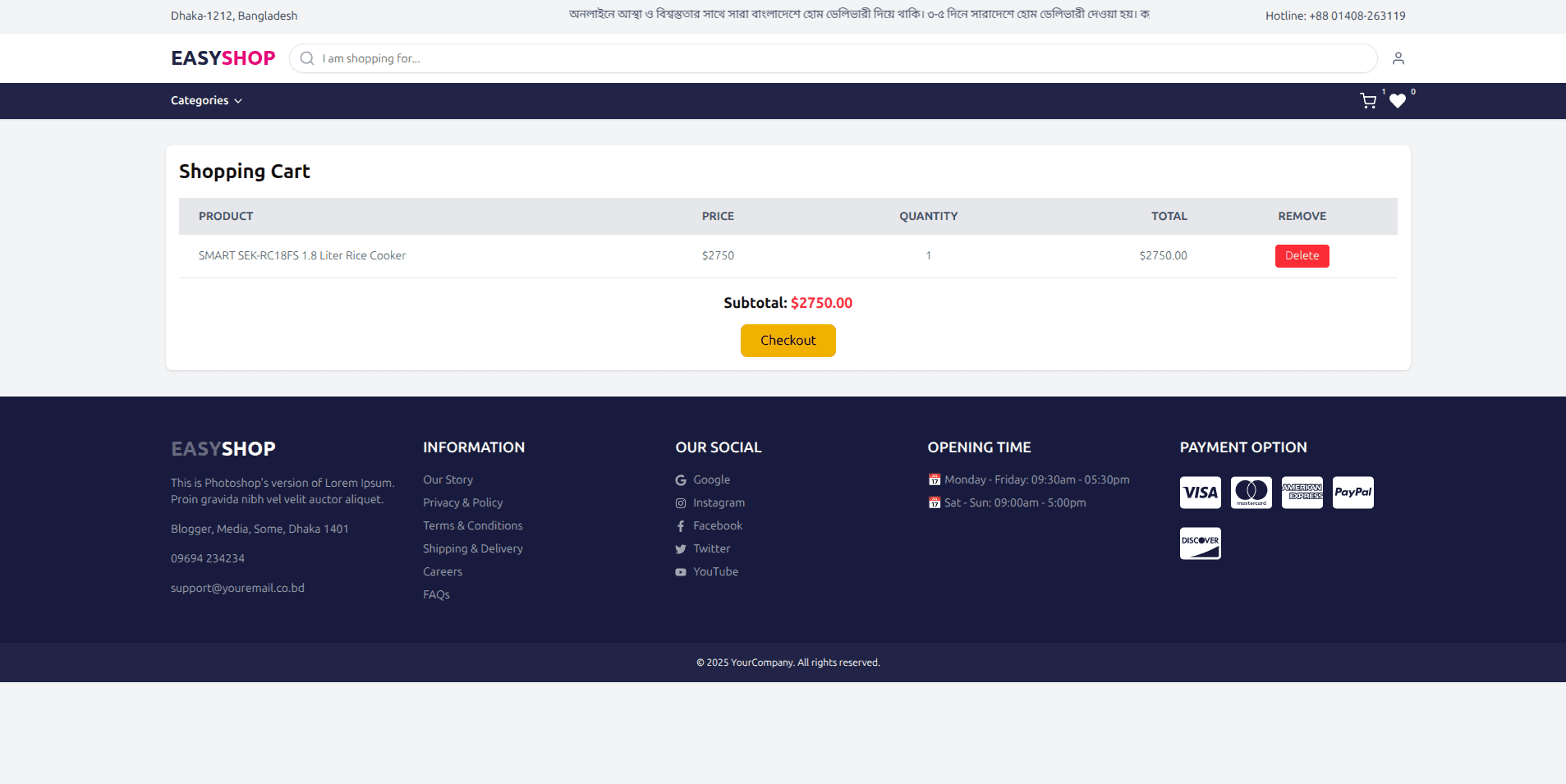Click the Google social icon

pyautogui.click(x=680, y=479)
